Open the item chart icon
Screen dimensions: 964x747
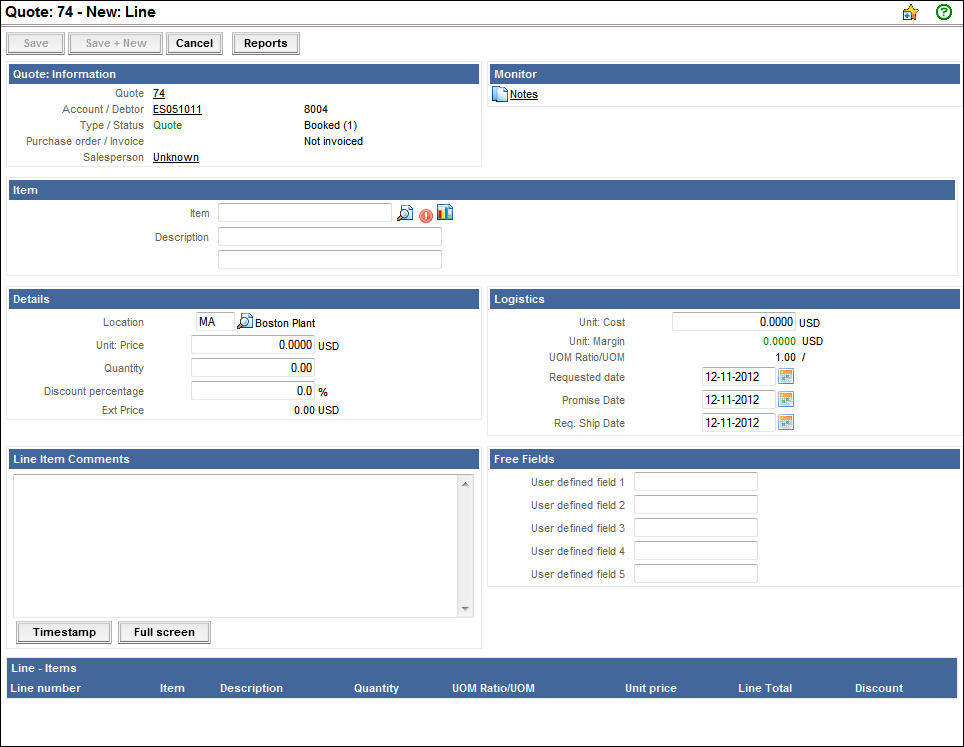coord(445,212)
